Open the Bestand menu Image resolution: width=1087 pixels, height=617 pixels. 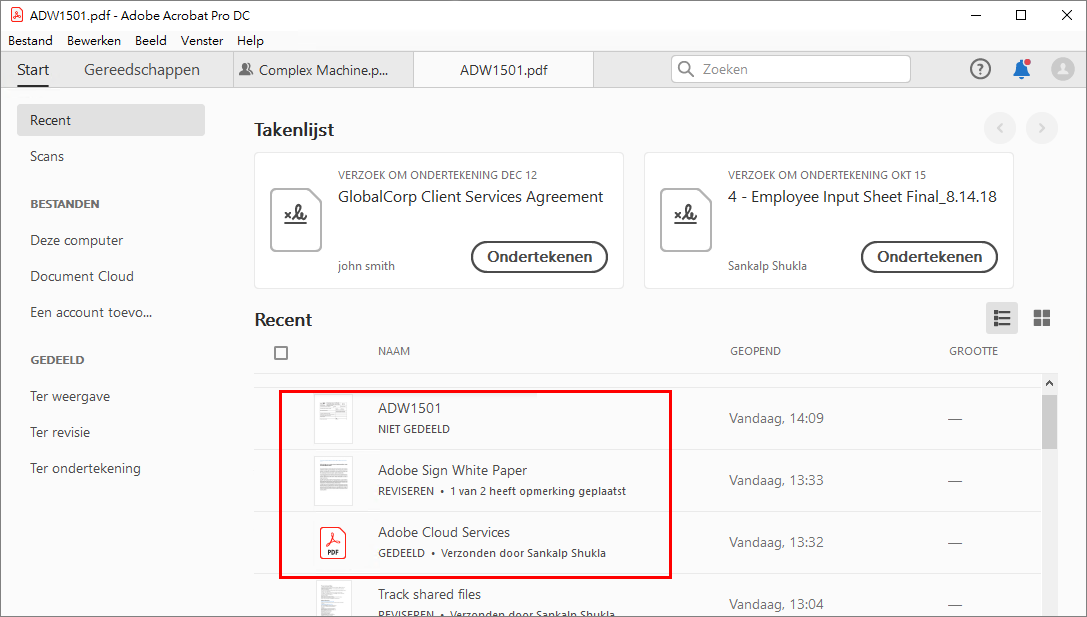coord(31,41)
